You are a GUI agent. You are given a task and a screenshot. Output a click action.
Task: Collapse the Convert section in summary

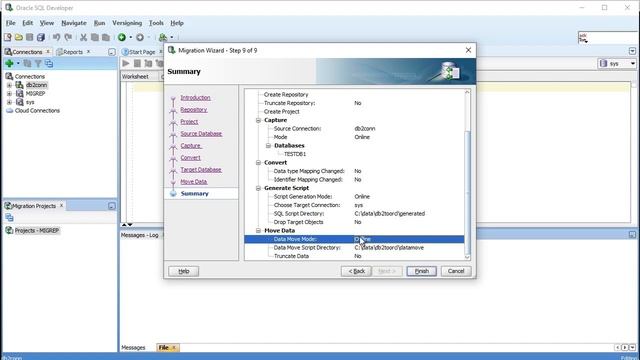(258, 163)
